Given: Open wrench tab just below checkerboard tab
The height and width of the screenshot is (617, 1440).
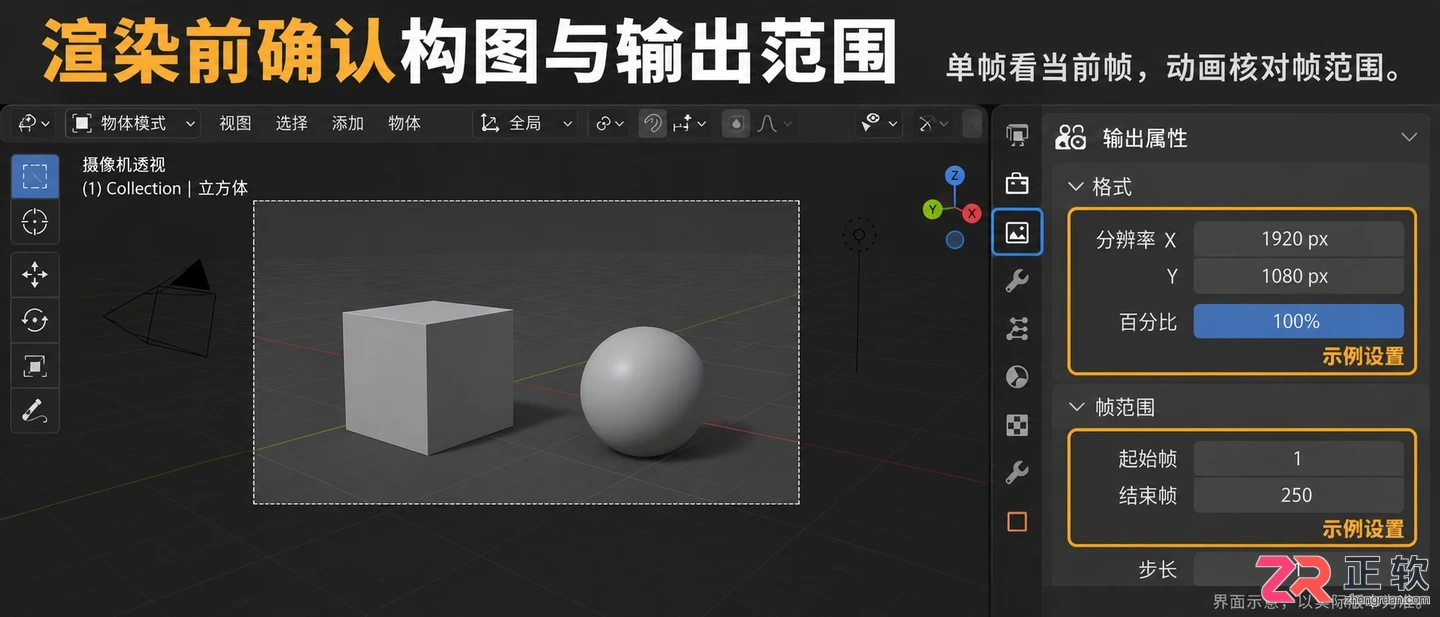Looking at the screenshot, I should pos(1017,472).
